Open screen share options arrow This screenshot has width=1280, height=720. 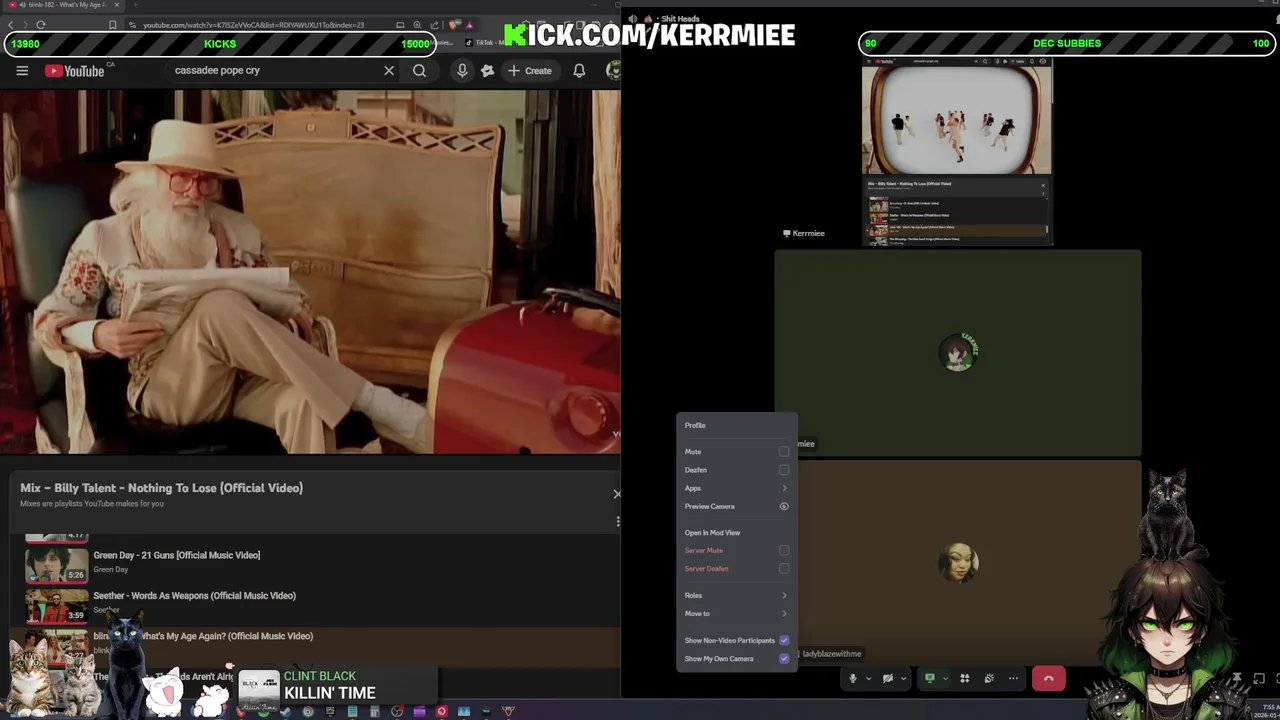tap(945, 678)
